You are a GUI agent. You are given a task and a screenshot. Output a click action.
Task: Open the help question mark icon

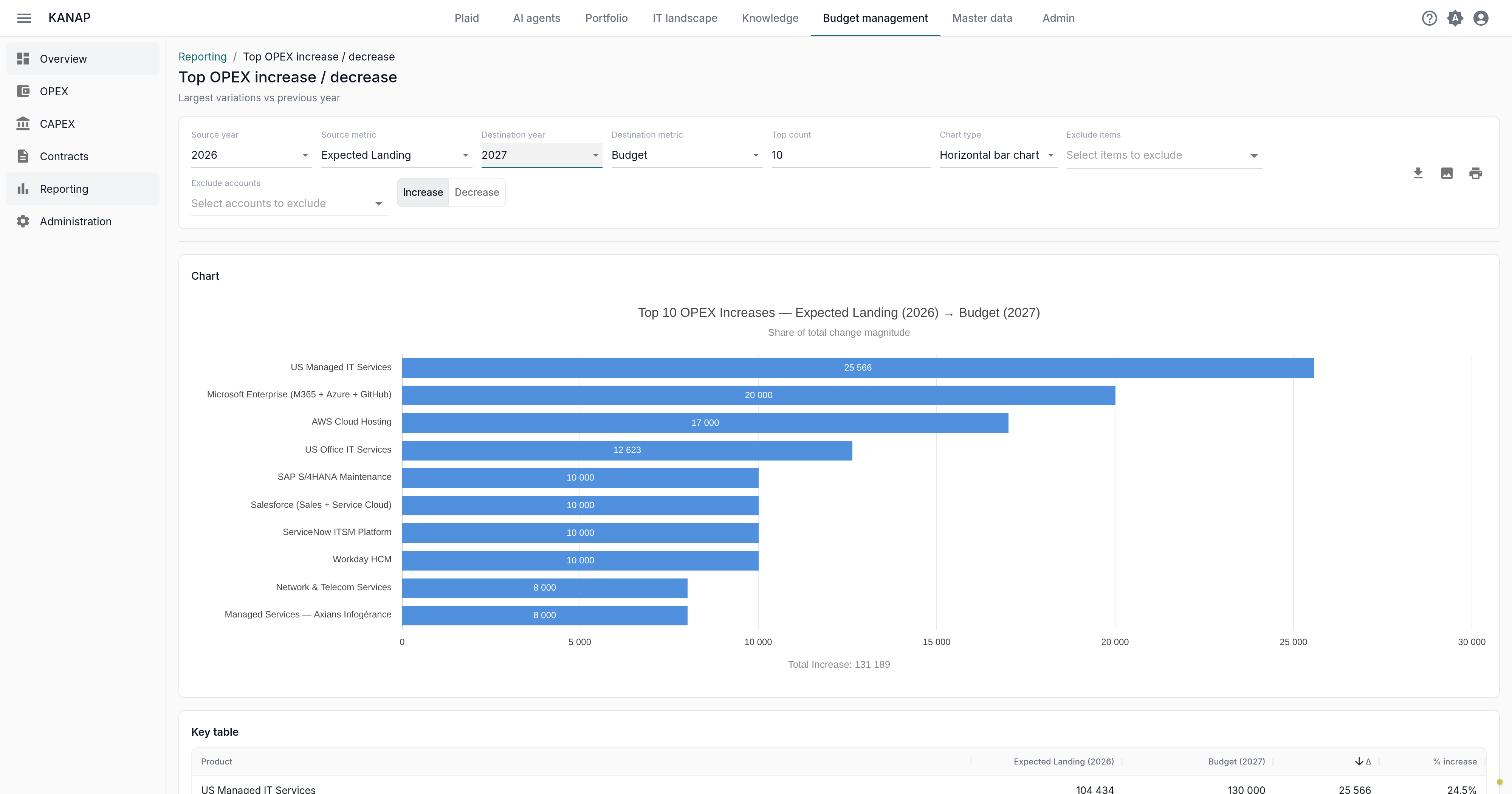(1429, 18)
